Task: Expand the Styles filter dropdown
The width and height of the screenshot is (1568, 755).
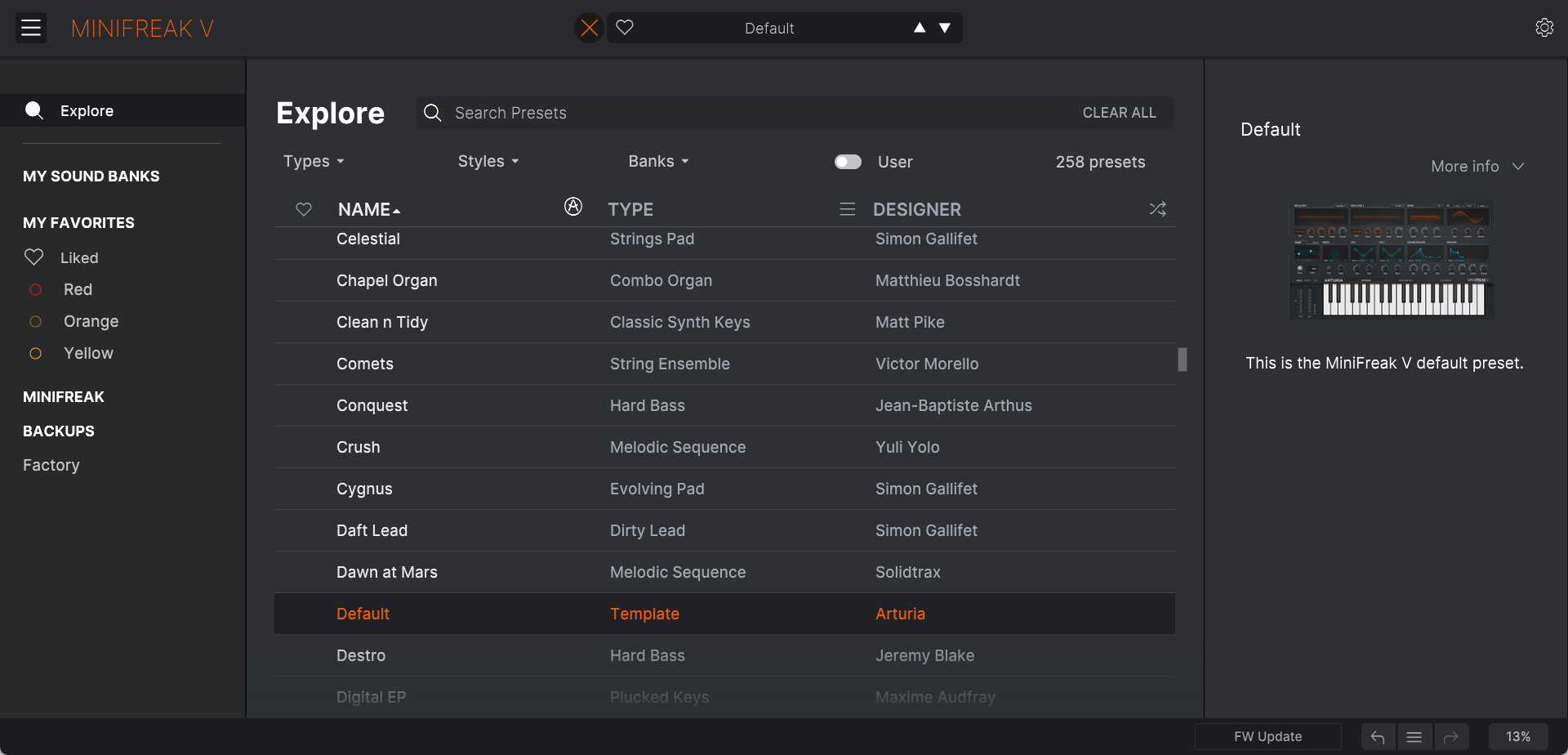Action: click(488, 162)
